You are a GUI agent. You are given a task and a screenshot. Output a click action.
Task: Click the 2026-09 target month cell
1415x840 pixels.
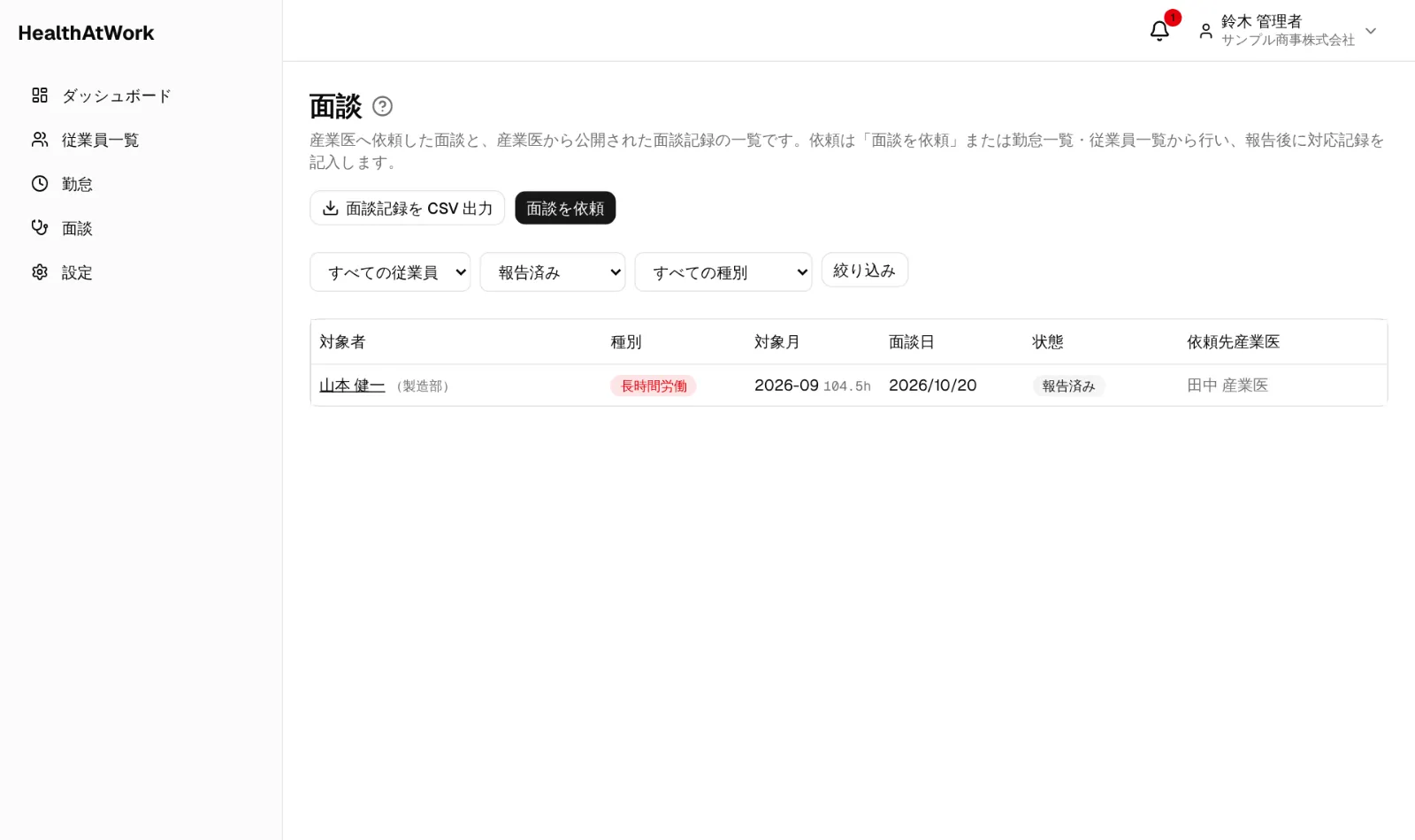point(786,386)
